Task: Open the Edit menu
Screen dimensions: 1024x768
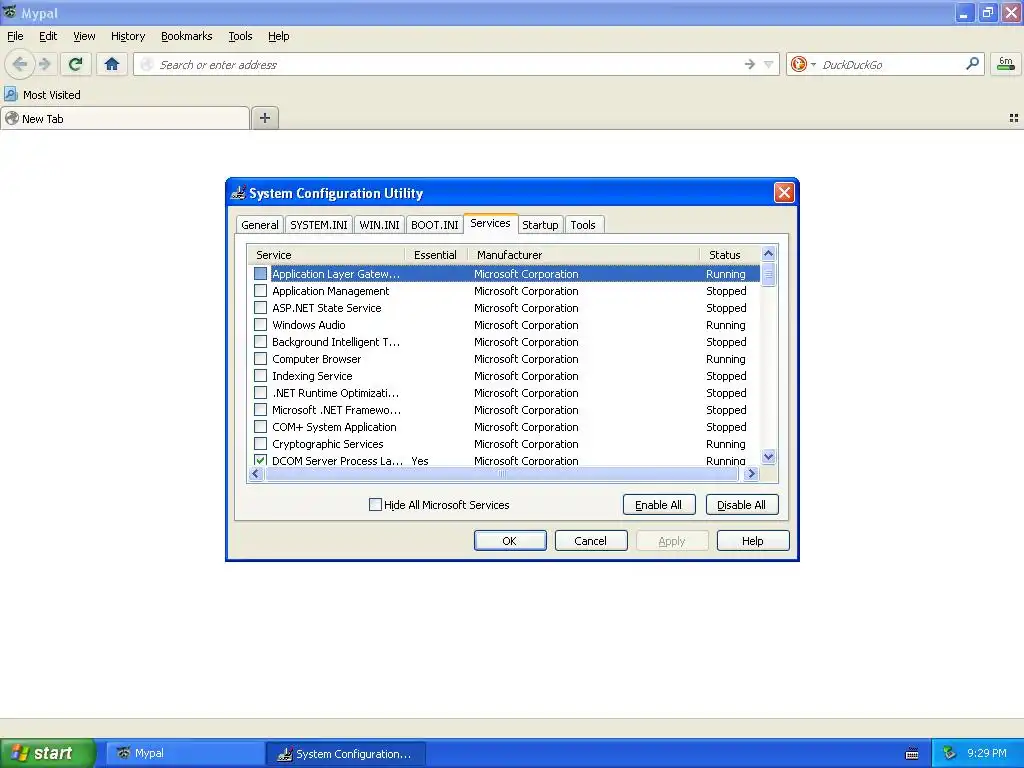Action: coord(48,36)
